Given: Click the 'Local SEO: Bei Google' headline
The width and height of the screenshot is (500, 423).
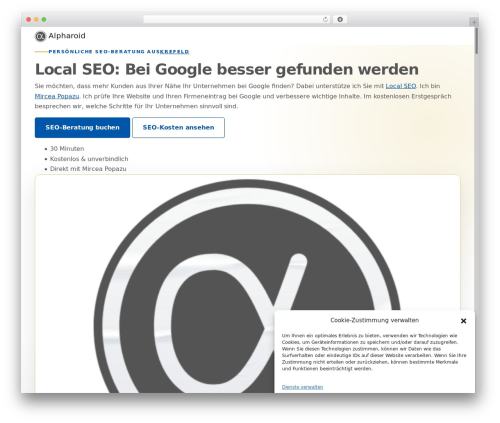Looking at the screenshot, I should click(227, 69).
